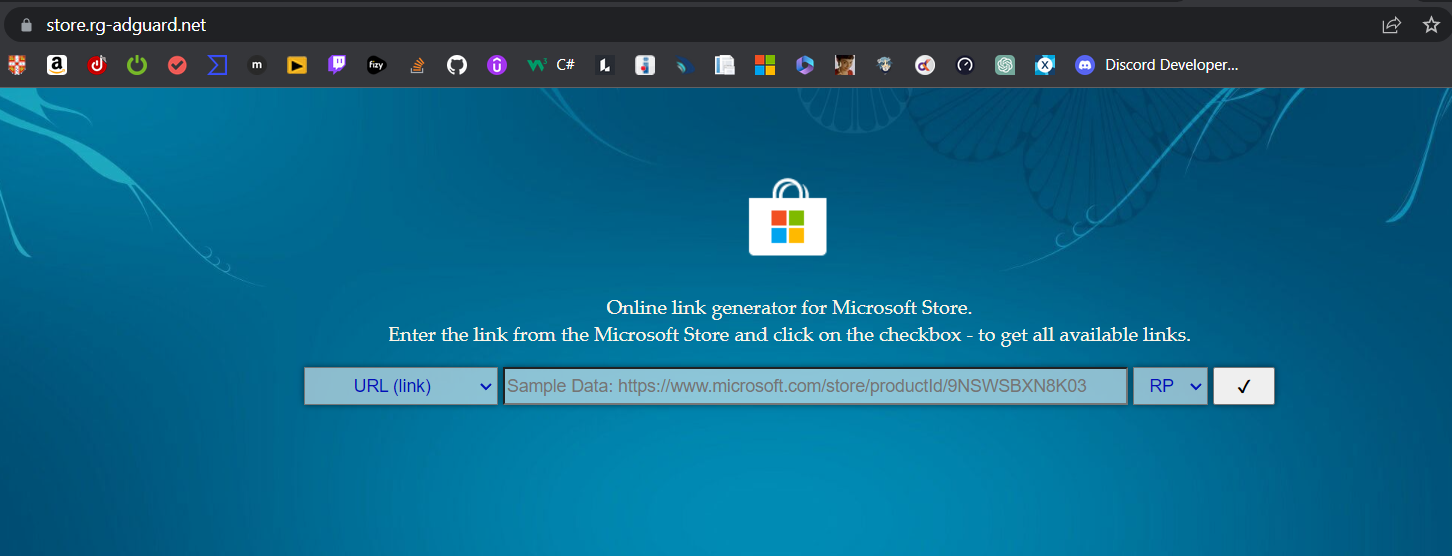Open the green power symbol bookmark
The width and height of the screenshot is (1452, 556).
[x=137, y=65]
